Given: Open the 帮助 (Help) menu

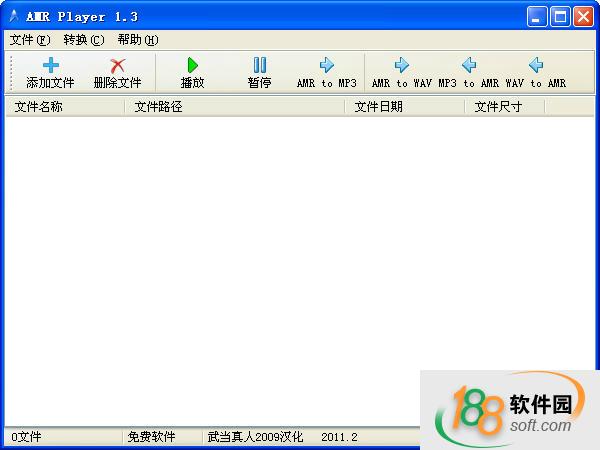Looking at the screenshot, I should pyautogui.click(x=137, y=40).
